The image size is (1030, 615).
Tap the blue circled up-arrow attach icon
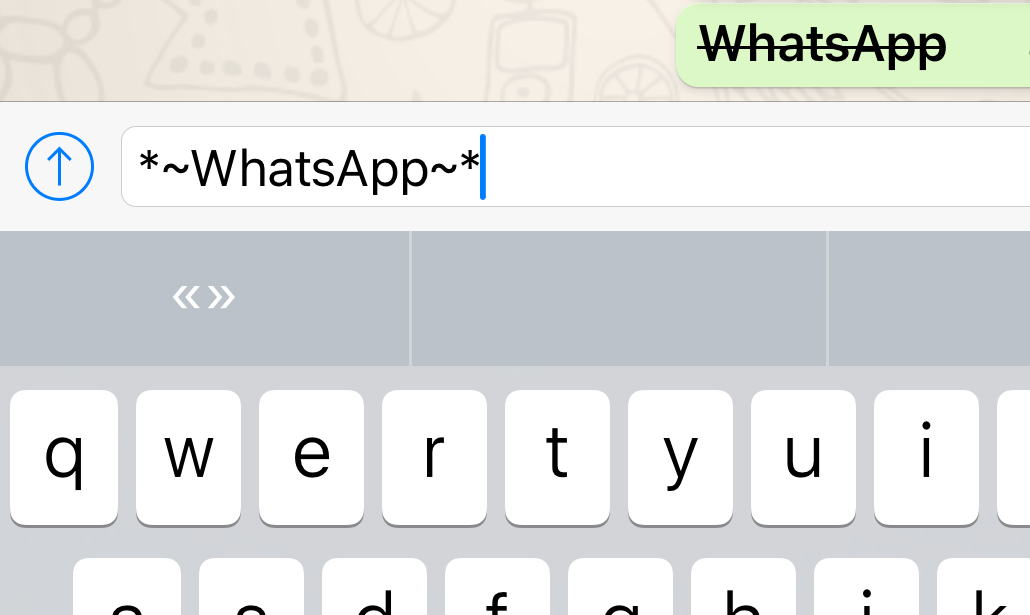point(59,166)
